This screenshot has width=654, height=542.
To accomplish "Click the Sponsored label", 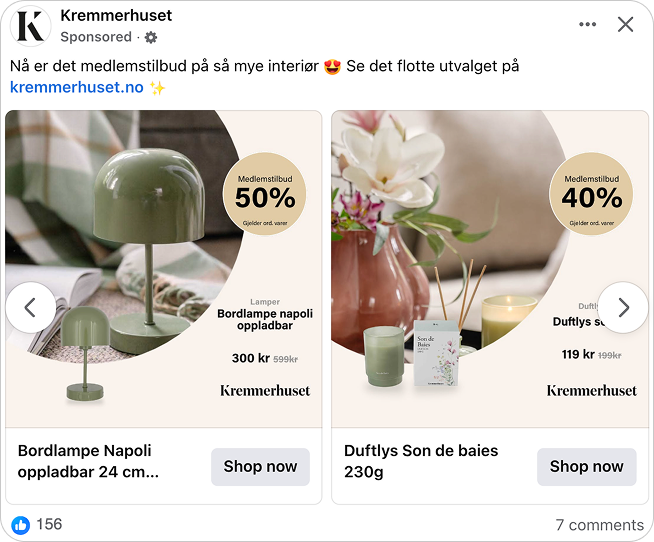I will (x=96, y=37).
